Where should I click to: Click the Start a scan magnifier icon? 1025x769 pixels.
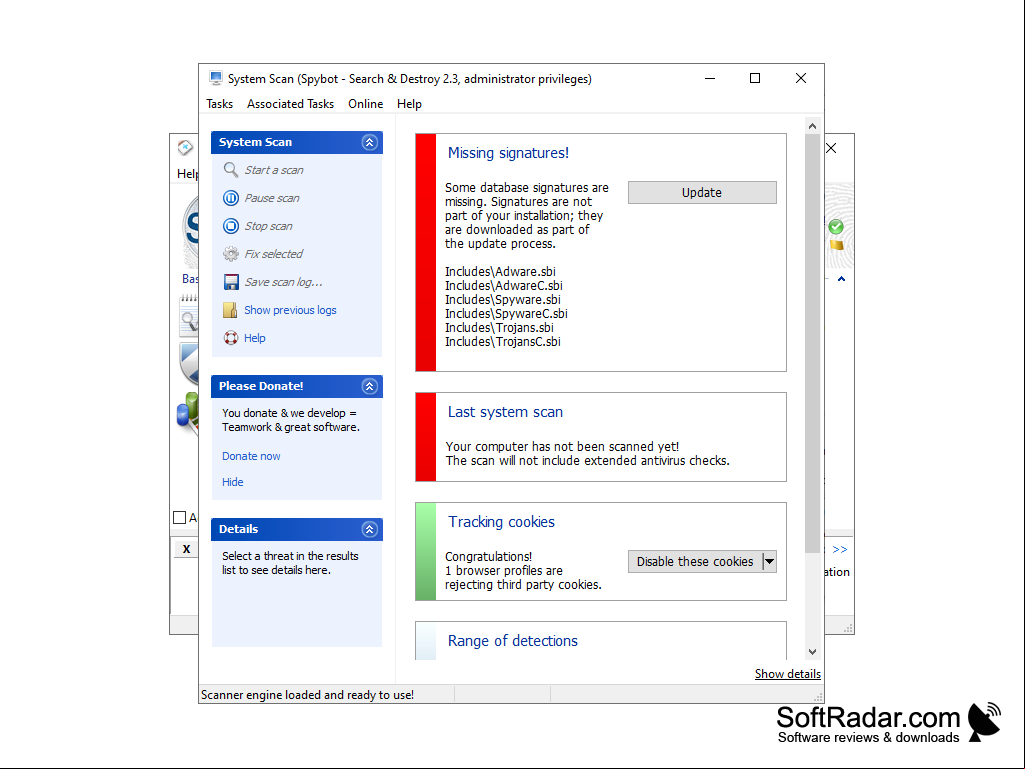(231, 170)
